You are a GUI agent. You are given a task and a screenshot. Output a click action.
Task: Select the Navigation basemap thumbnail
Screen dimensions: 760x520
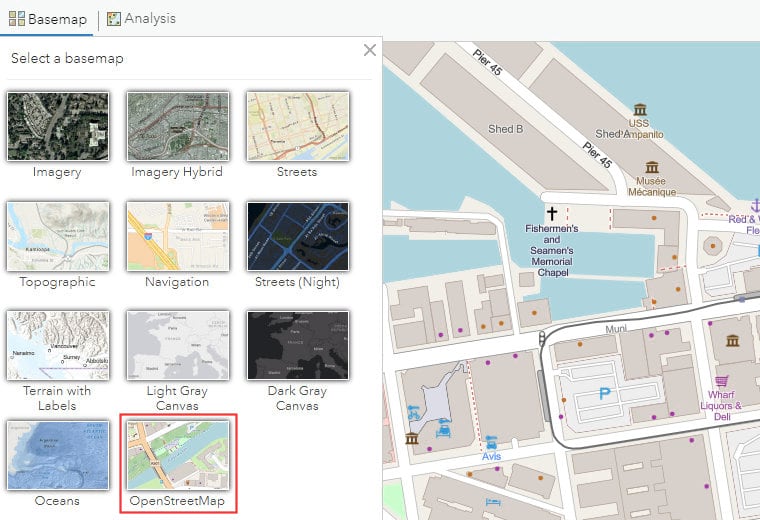coord(177,236)
